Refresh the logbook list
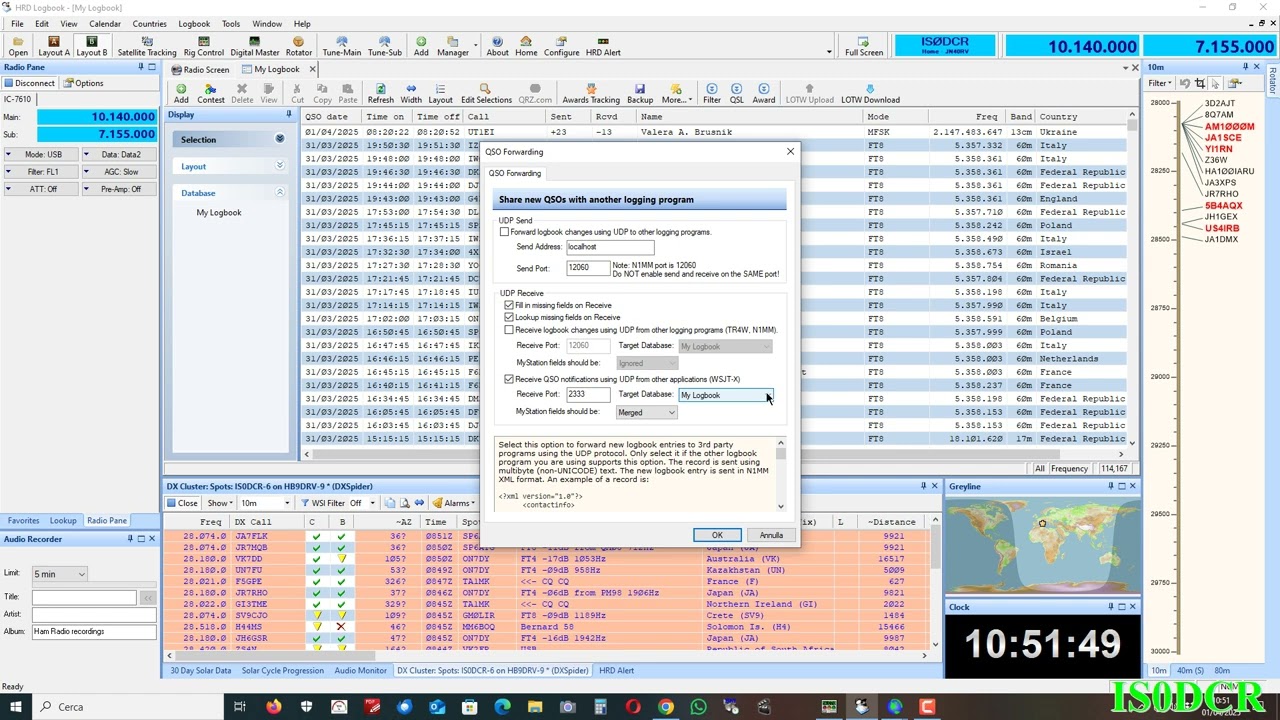 click(380, 94)
